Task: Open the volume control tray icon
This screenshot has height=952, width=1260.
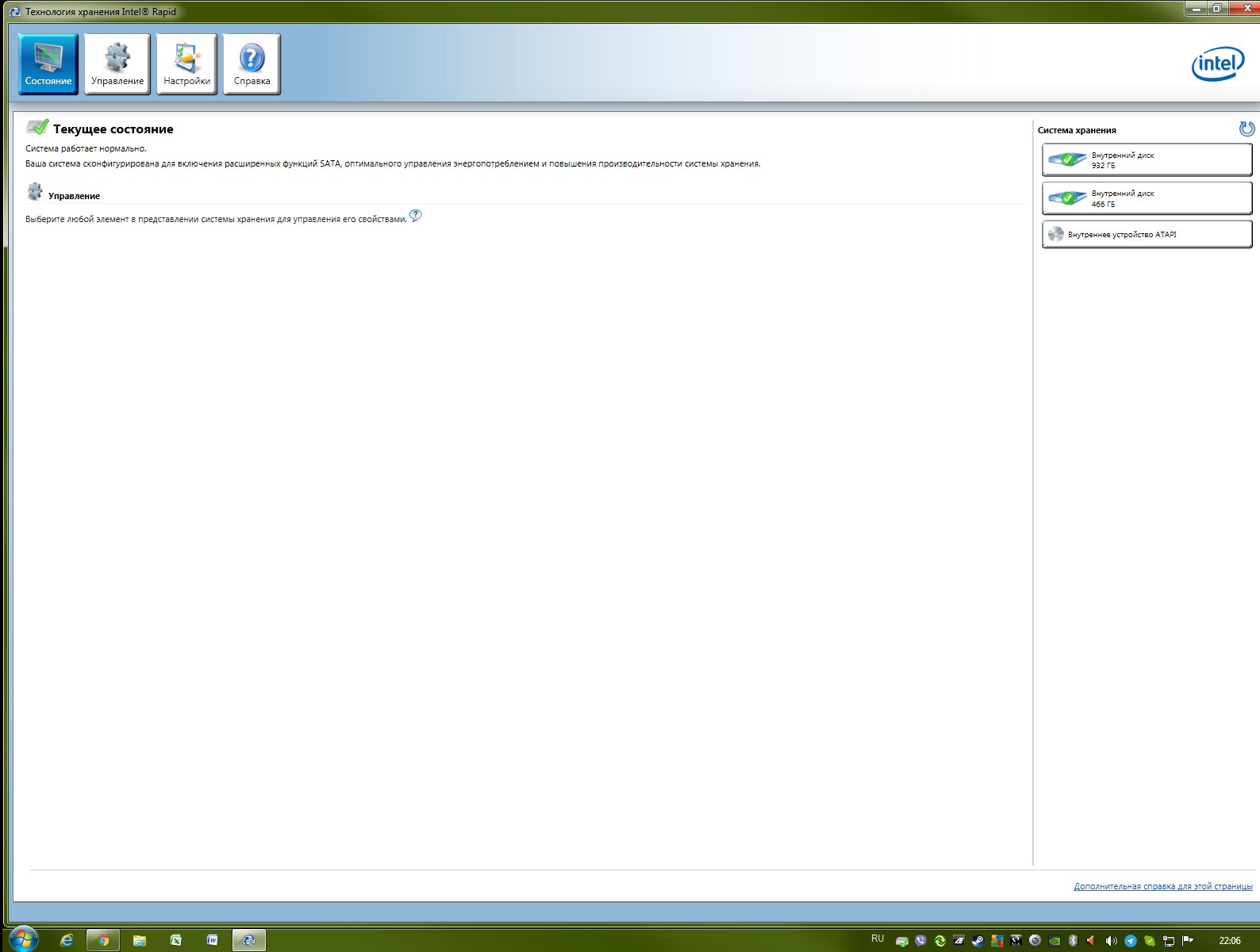Action: point(1111,941)
